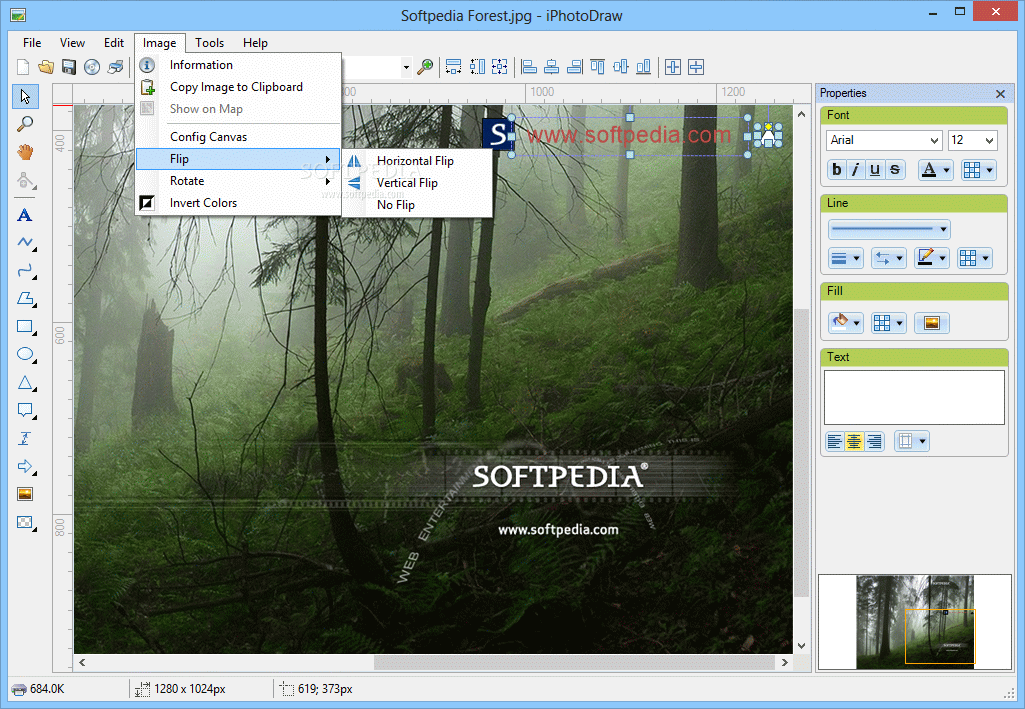Screen dimensions: 1025x709
Task: Click the fill with image button
Action: point(932,323)
